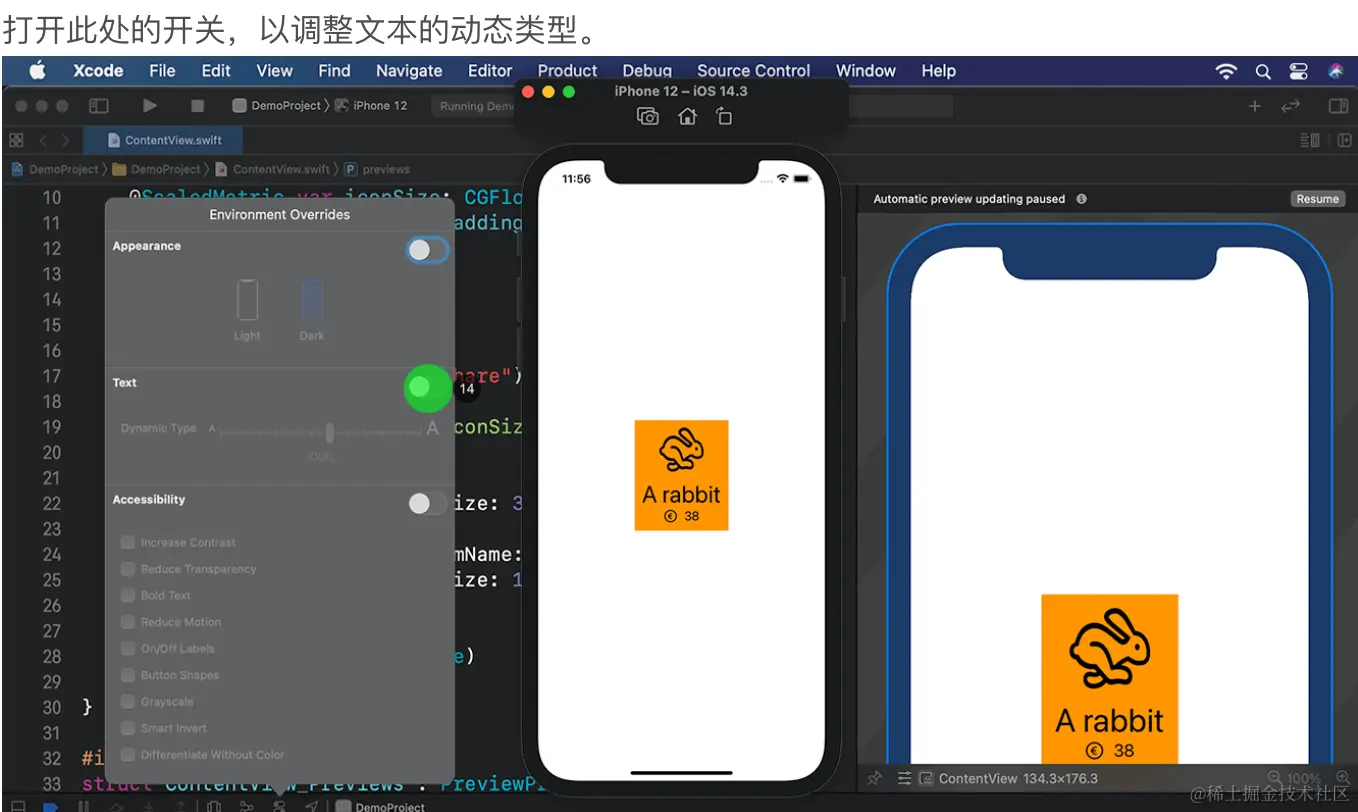Enable the Bold Text checkbox
Viewport: 1358px width, 812px height.
click(128, 595)
